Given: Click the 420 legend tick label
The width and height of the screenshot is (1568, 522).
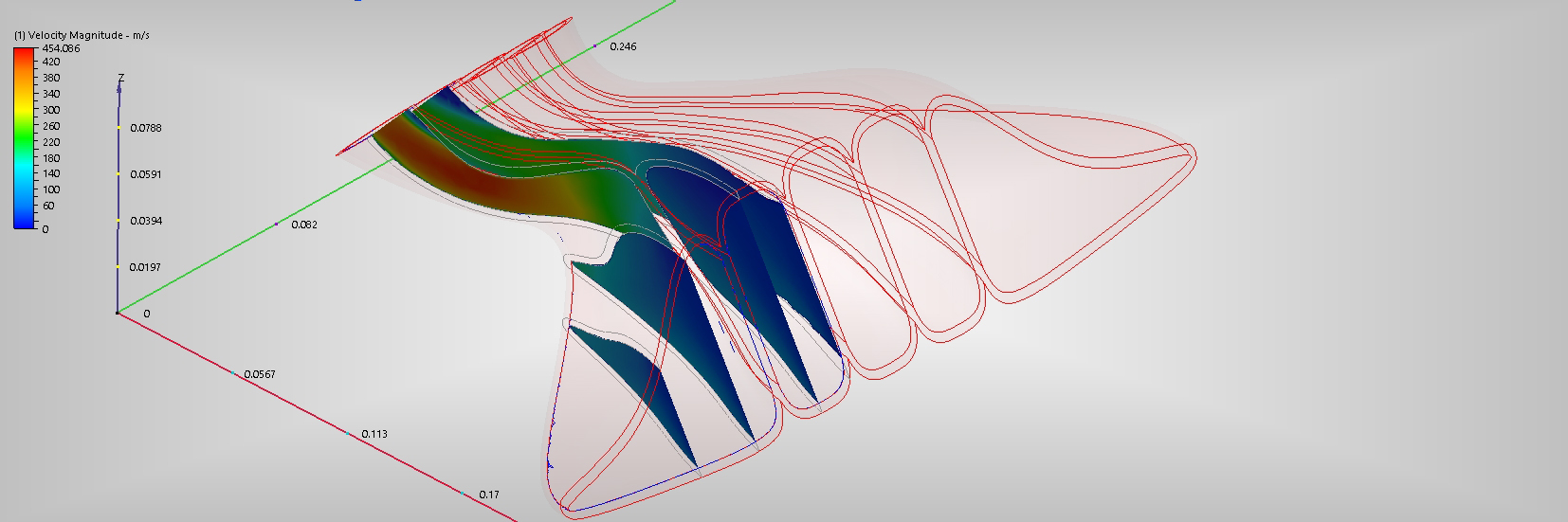Looking at the screenshot, I should click(51, 62).
